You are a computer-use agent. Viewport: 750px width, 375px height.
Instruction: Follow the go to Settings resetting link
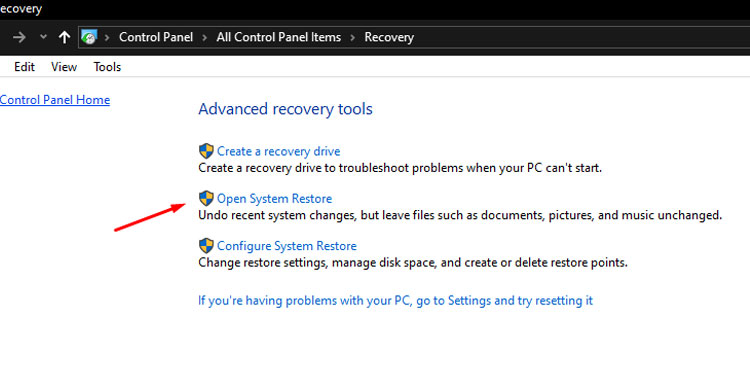click(396, 301)
